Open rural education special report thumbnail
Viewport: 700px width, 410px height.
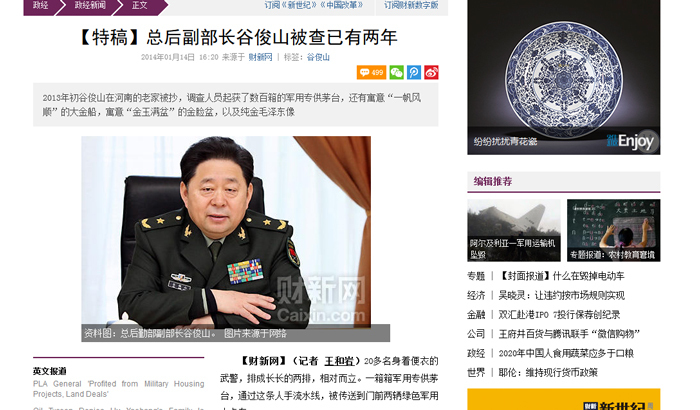click(x=613, y=230)
